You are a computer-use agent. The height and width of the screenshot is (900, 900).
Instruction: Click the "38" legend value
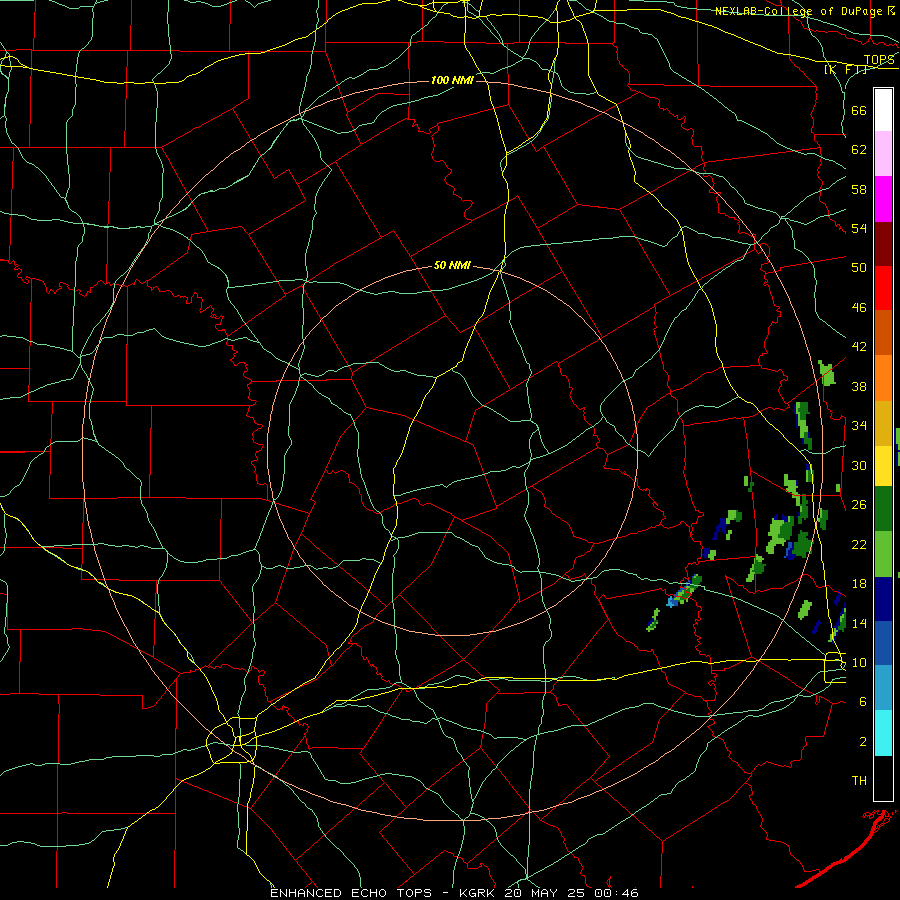[859, 387]
